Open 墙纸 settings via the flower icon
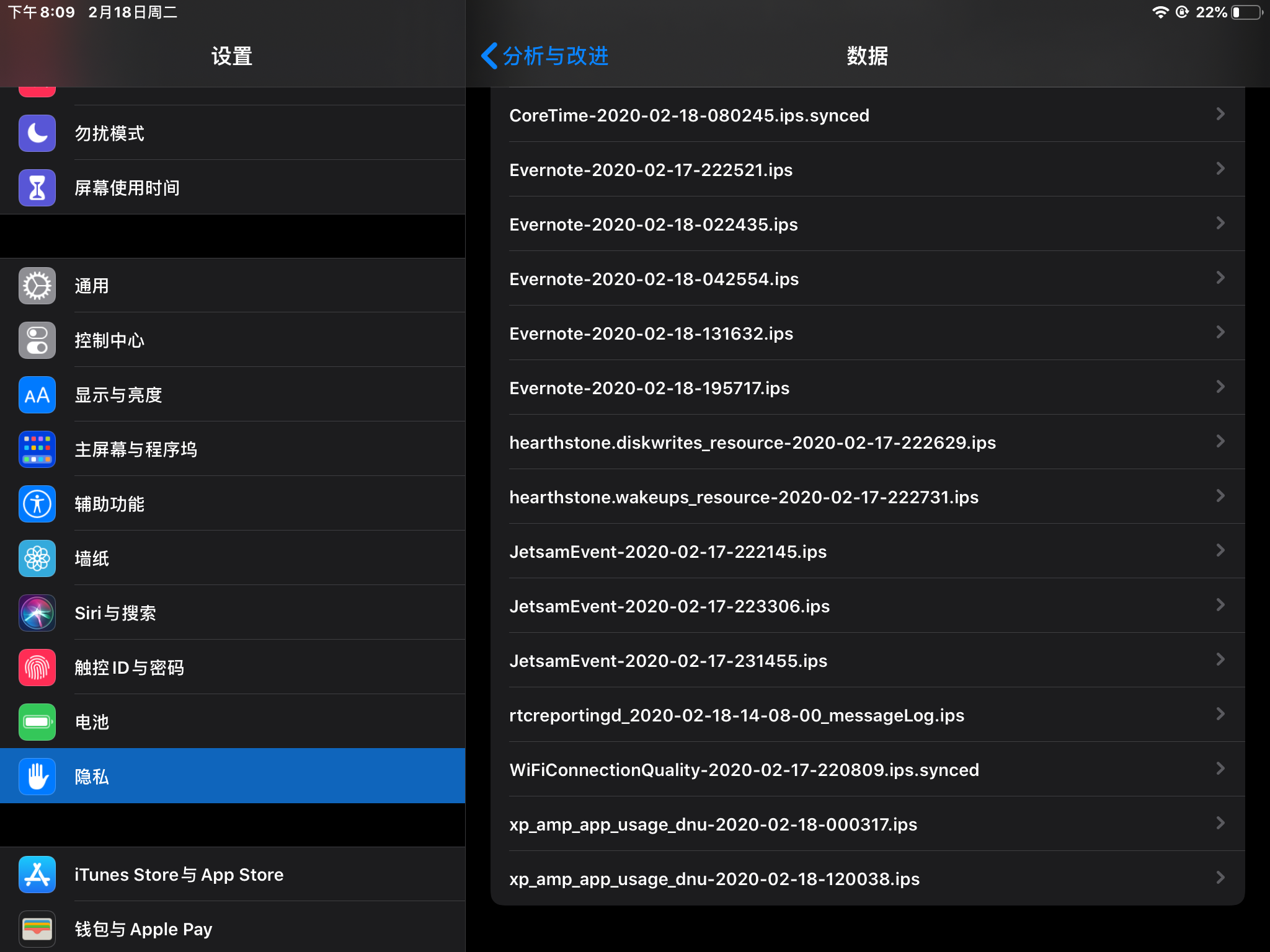 37,558
